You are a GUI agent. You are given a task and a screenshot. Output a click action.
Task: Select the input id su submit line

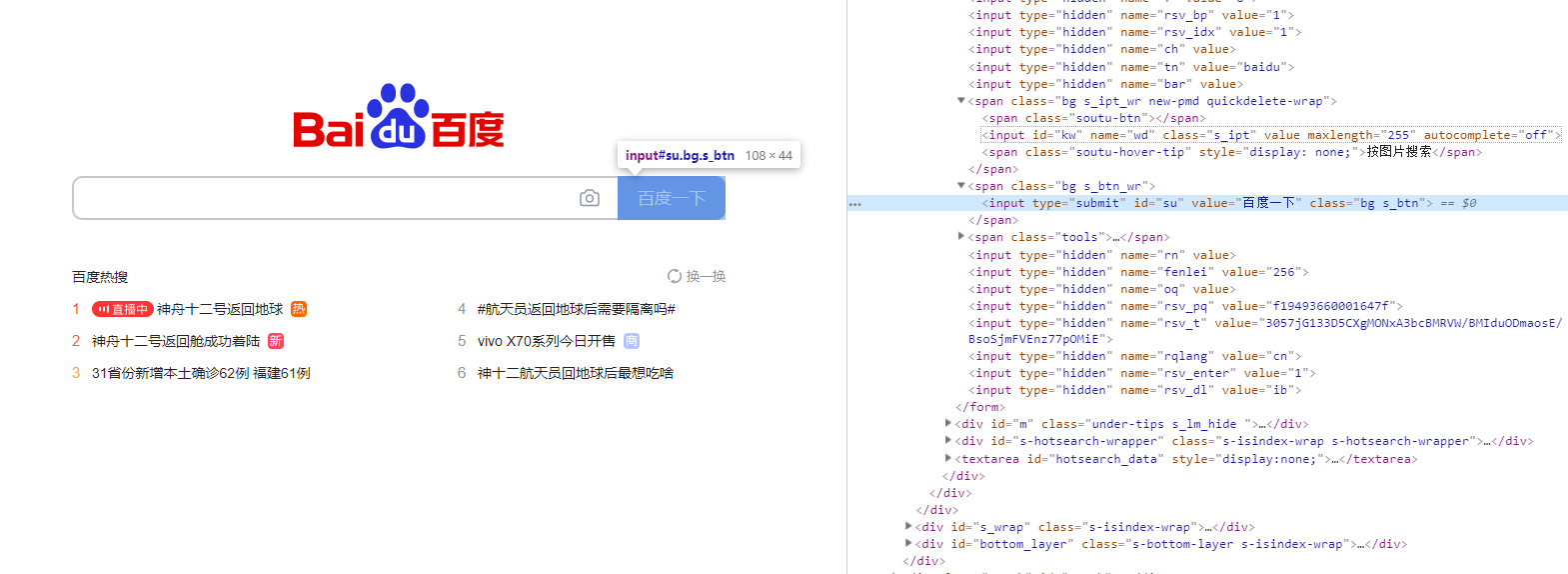[x=1207, y=203]
